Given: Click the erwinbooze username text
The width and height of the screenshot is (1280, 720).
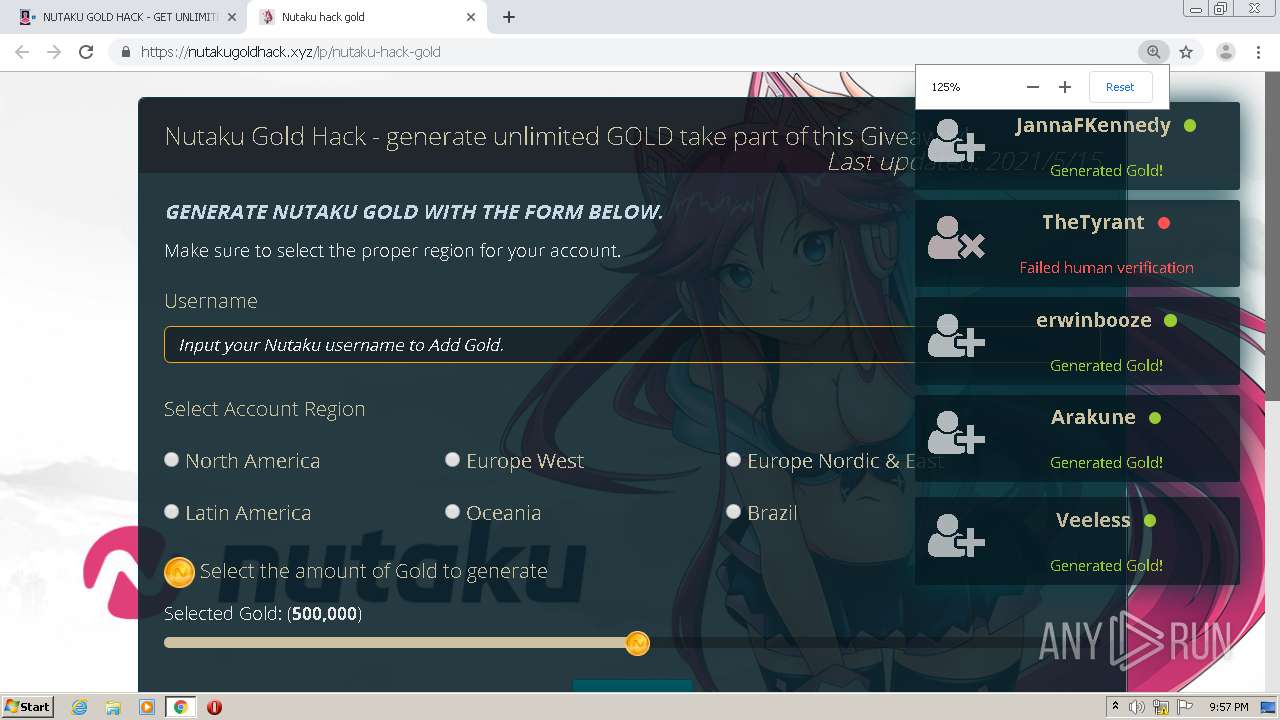Looking at the screenshot, I should click(1094, 320).
